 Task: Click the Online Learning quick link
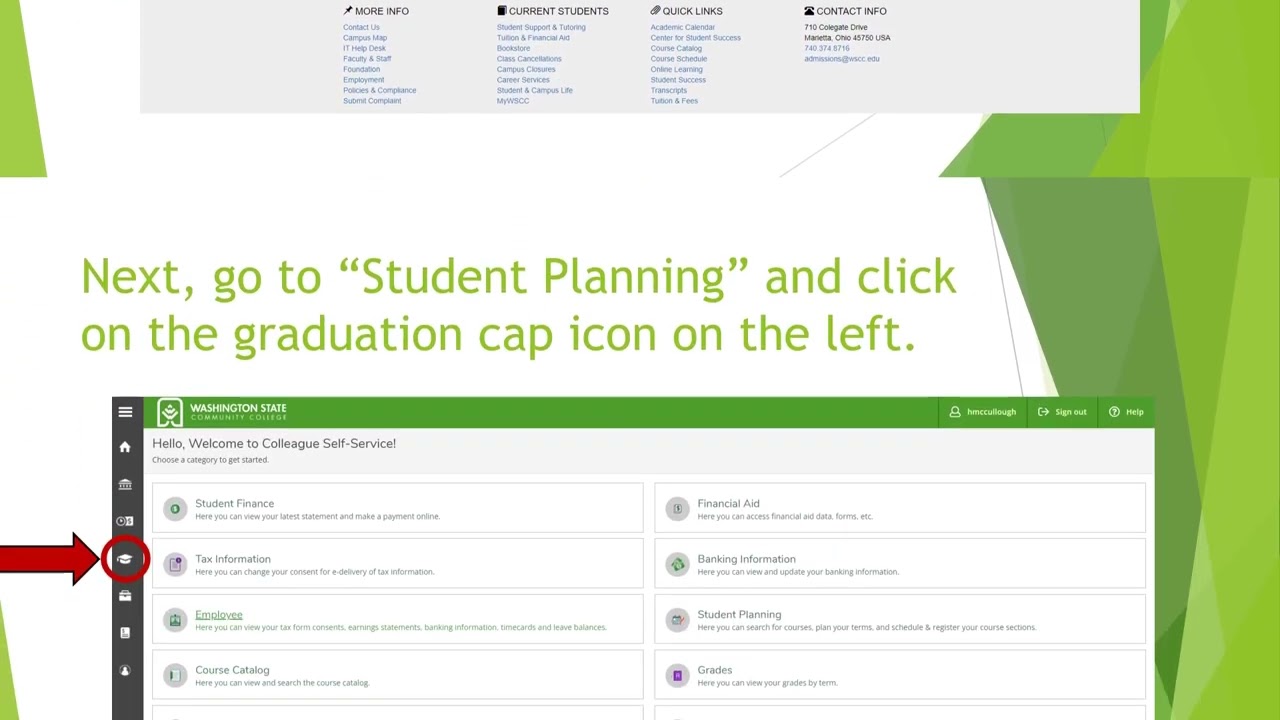pos(677,69)
